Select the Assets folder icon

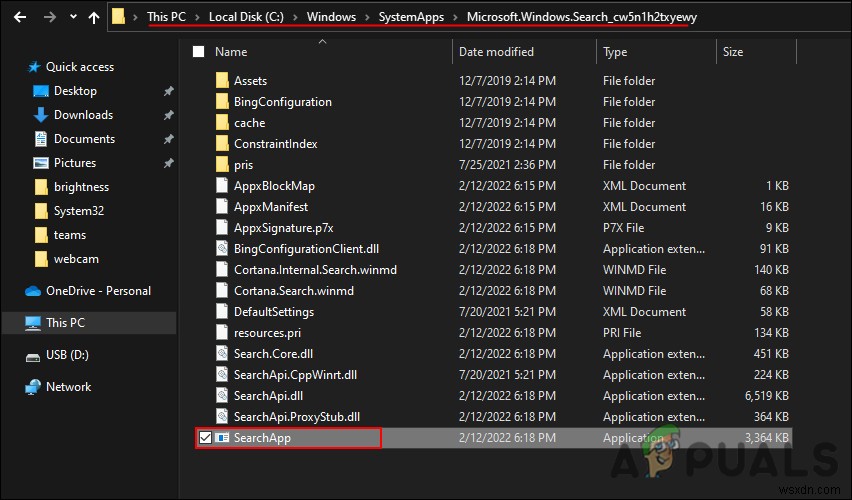[x=222, y=80]
